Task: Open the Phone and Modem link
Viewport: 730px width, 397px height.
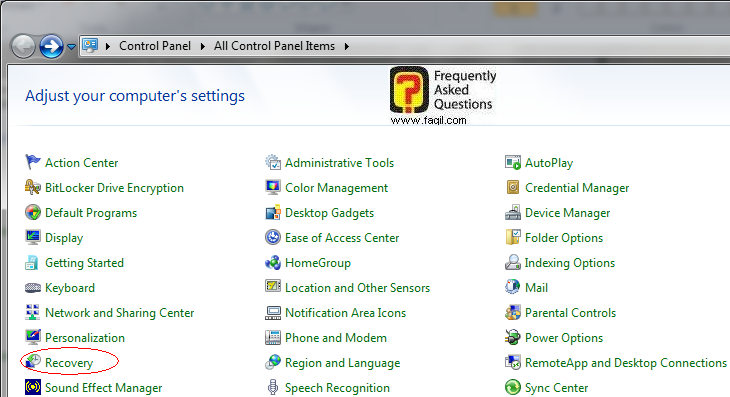Action: (336, 338)
